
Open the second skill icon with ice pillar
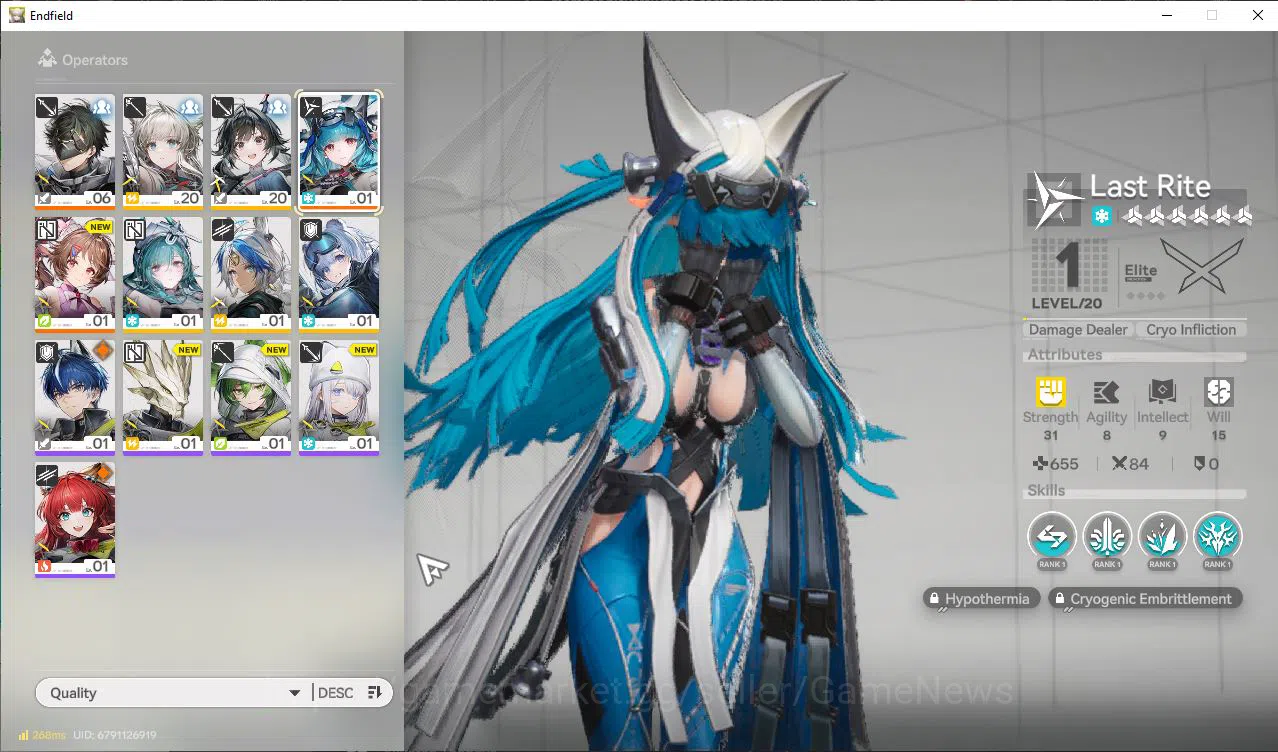[1107, 537]
